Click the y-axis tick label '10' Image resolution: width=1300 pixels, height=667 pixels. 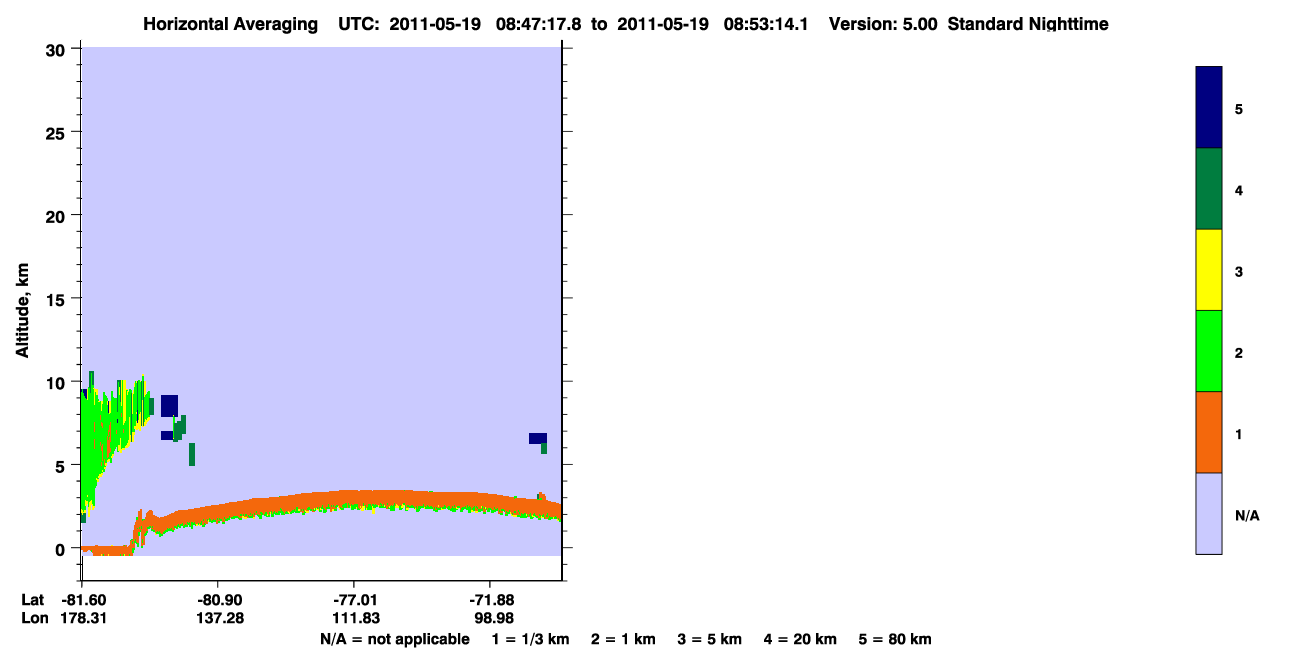58,382
